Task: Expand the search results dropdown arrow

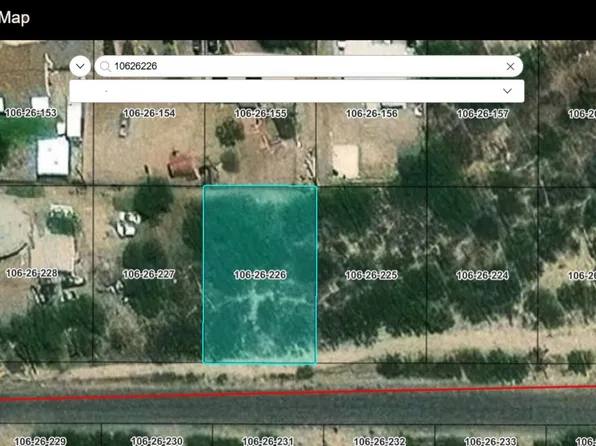Action: point(507,91)
